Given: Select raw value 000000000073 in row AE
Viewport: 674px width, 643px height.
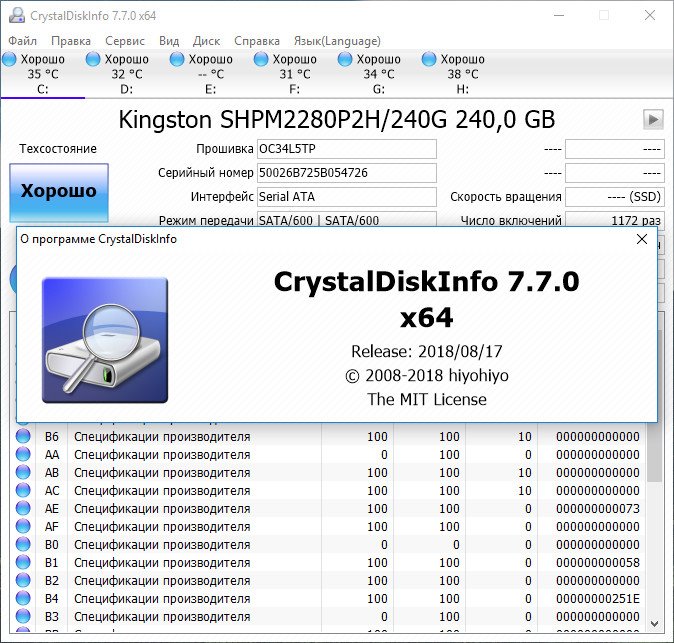Looking at the screenshot, I should [597, 508].
